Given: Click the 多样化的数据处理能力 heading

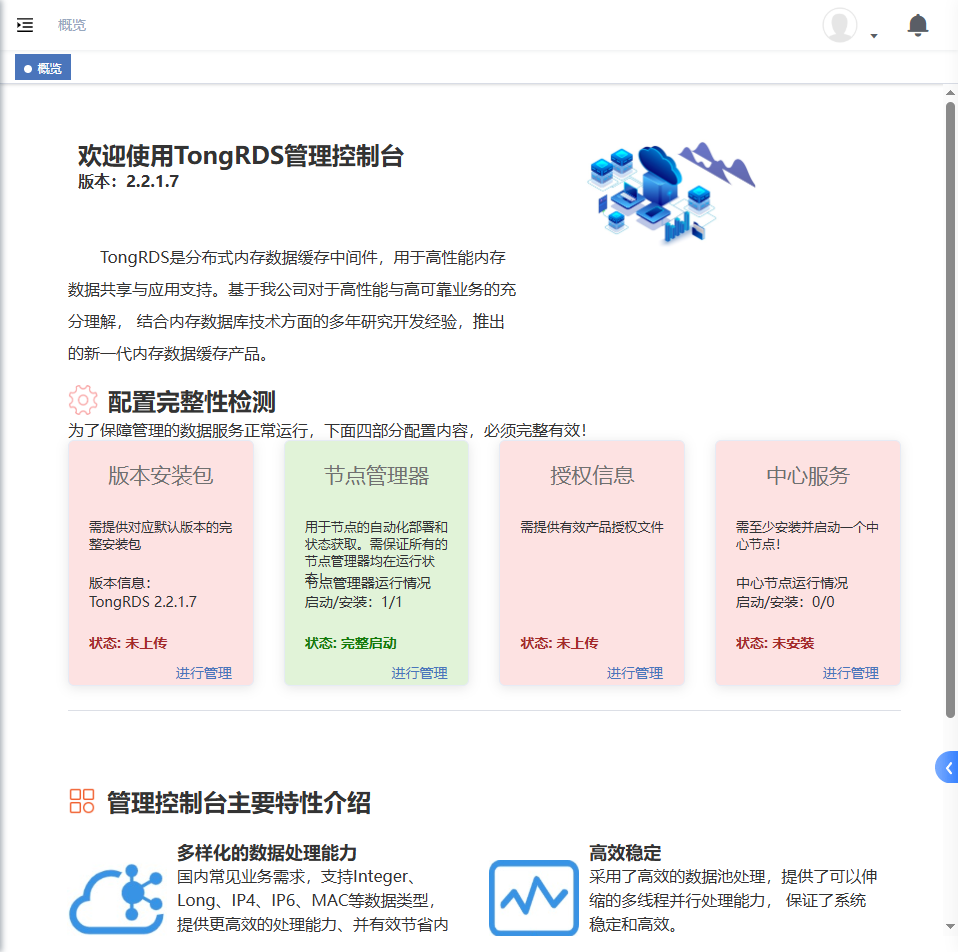Looking at the screenshot, I should pyautogui.click(x=267, y=852).
